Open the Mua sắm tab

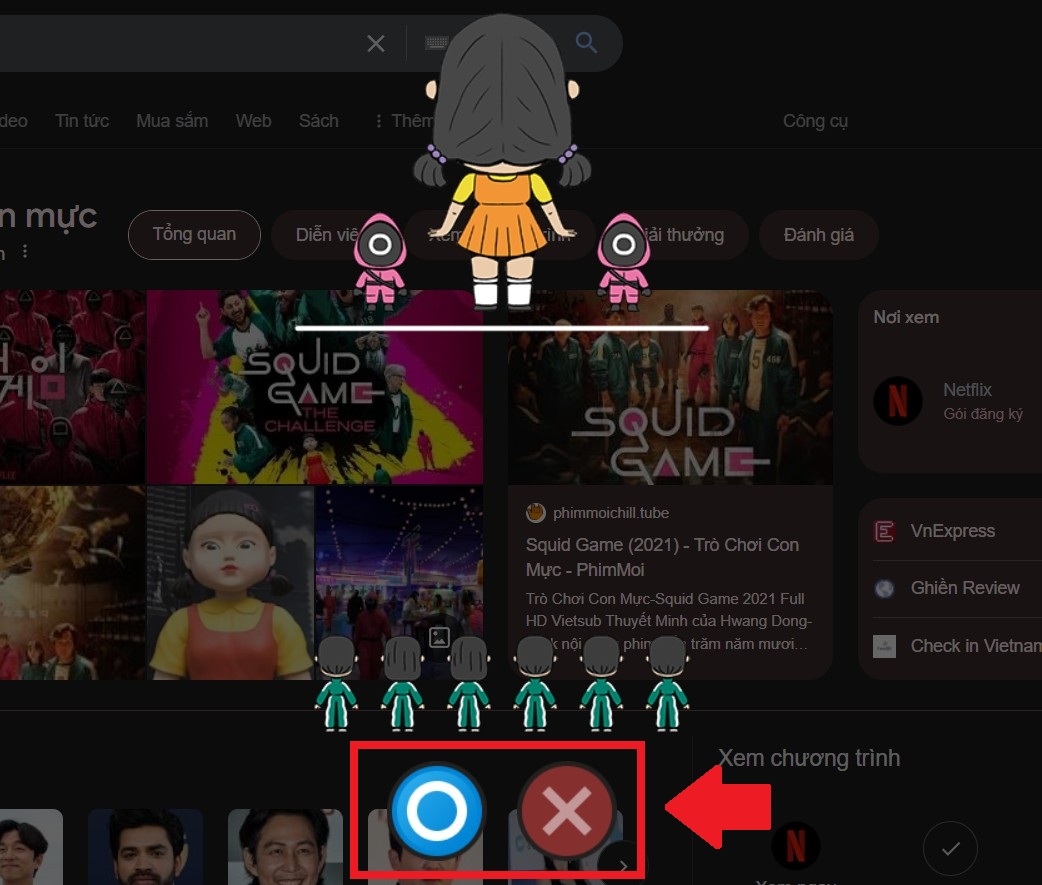tap(172, 121)
